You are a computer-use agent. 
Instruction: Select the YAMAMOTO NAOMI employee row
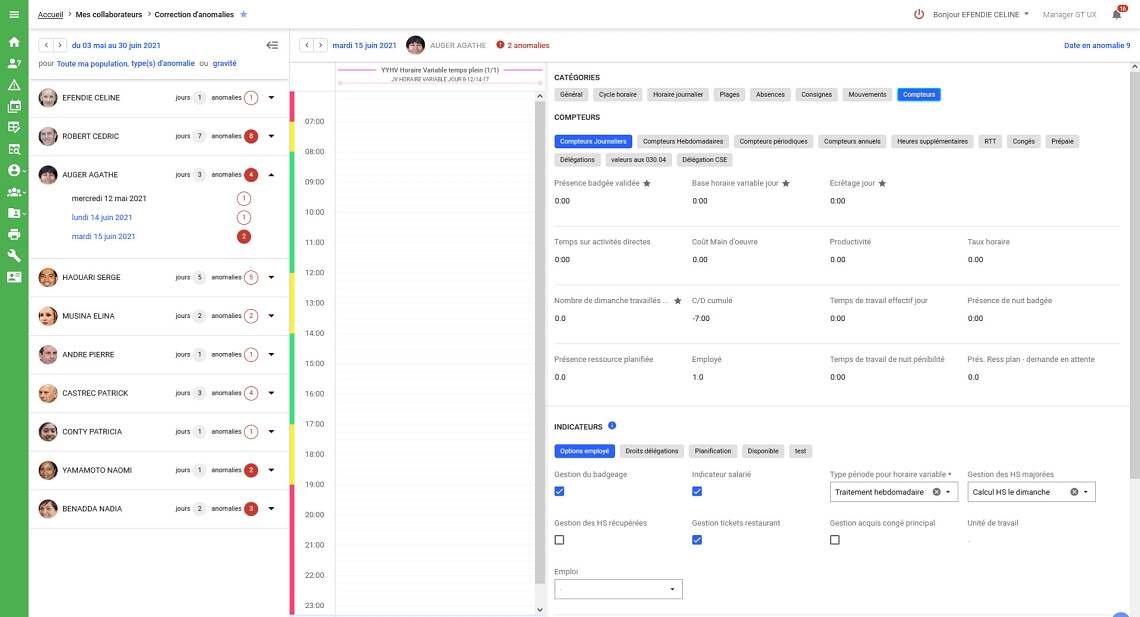pyautogui.click(x=158, y=470)
